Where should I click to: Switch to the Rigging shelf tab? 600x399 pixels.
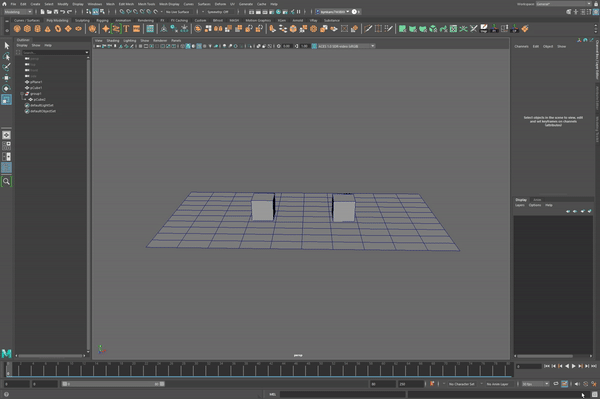(103, 20)
